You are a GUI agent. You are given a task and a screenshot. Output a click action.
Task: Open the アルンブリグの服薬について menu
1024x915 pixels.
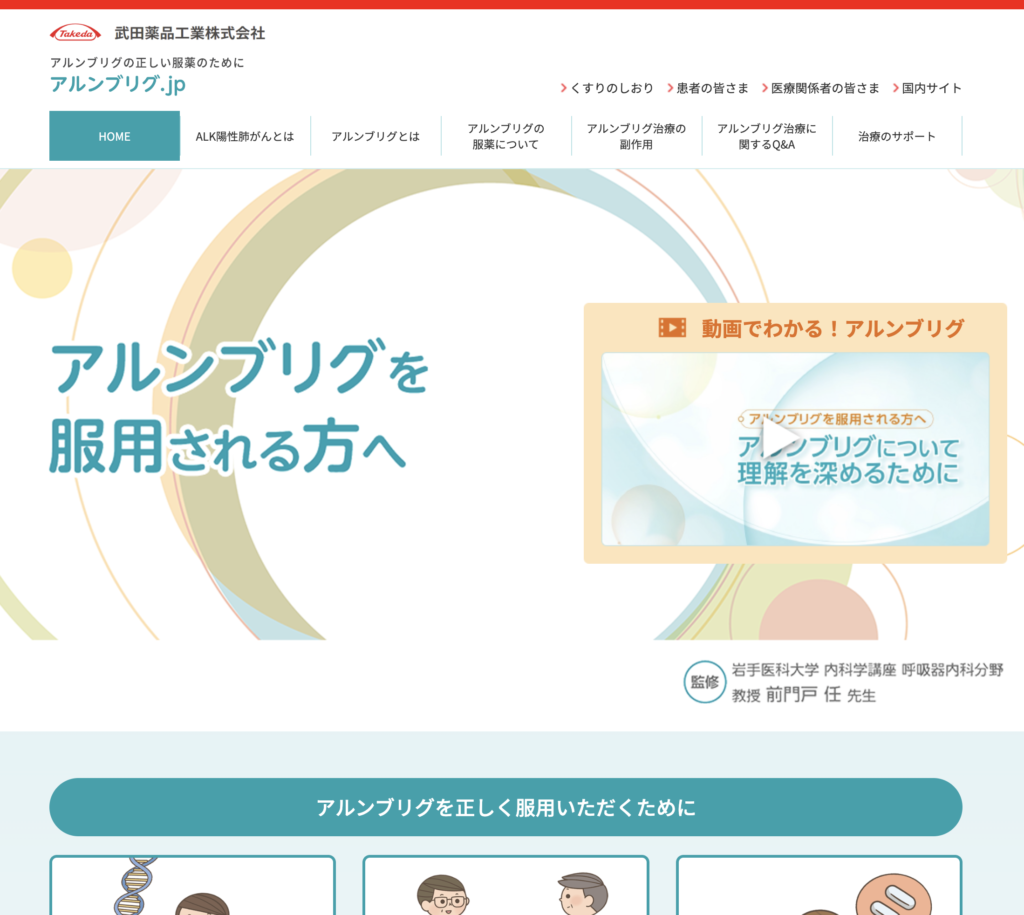tap(506, 136)
